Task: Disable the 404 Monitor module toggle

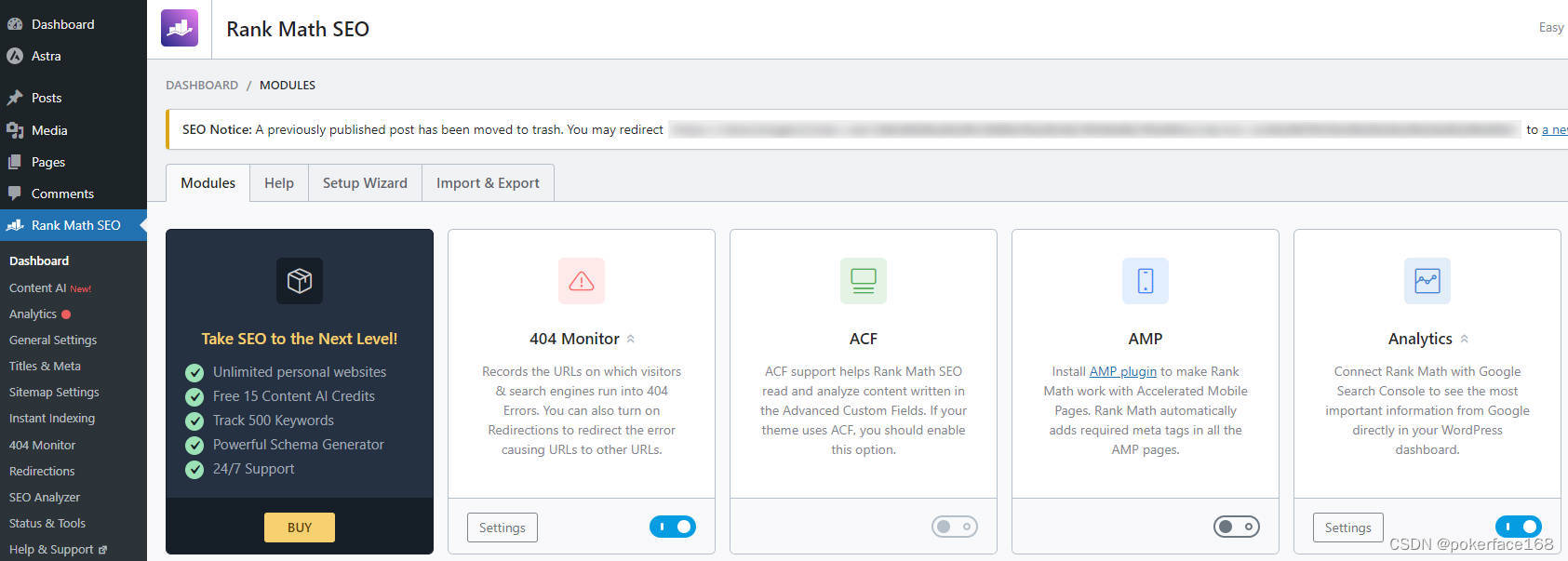Action: (x=673, y=527)
